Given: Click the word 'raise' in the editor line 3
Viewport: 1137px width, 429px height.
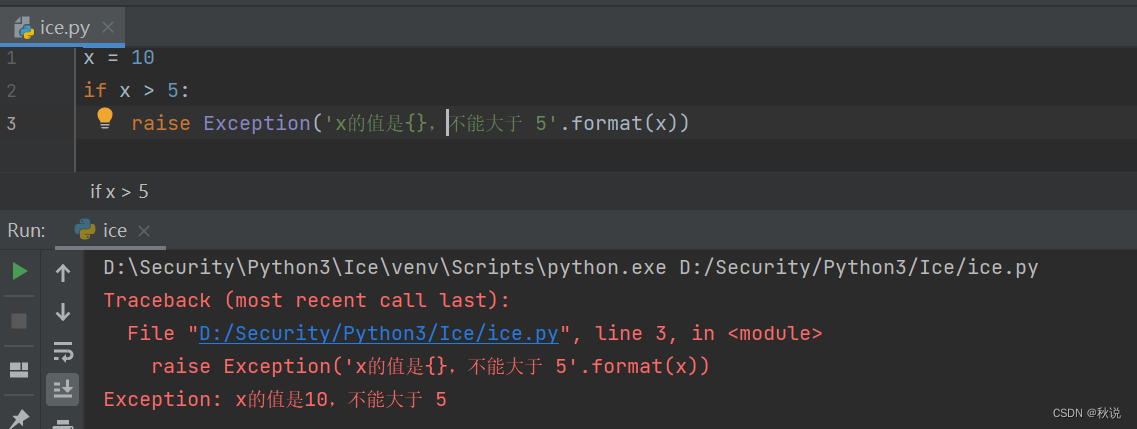Looking at the screenshot, I should tap(161, 124).
